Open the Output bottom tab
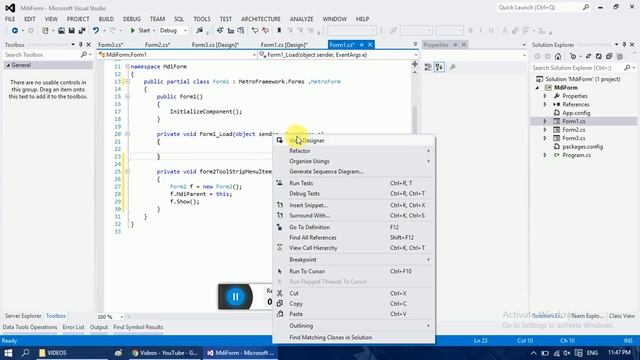 click(x=99, y=327)
